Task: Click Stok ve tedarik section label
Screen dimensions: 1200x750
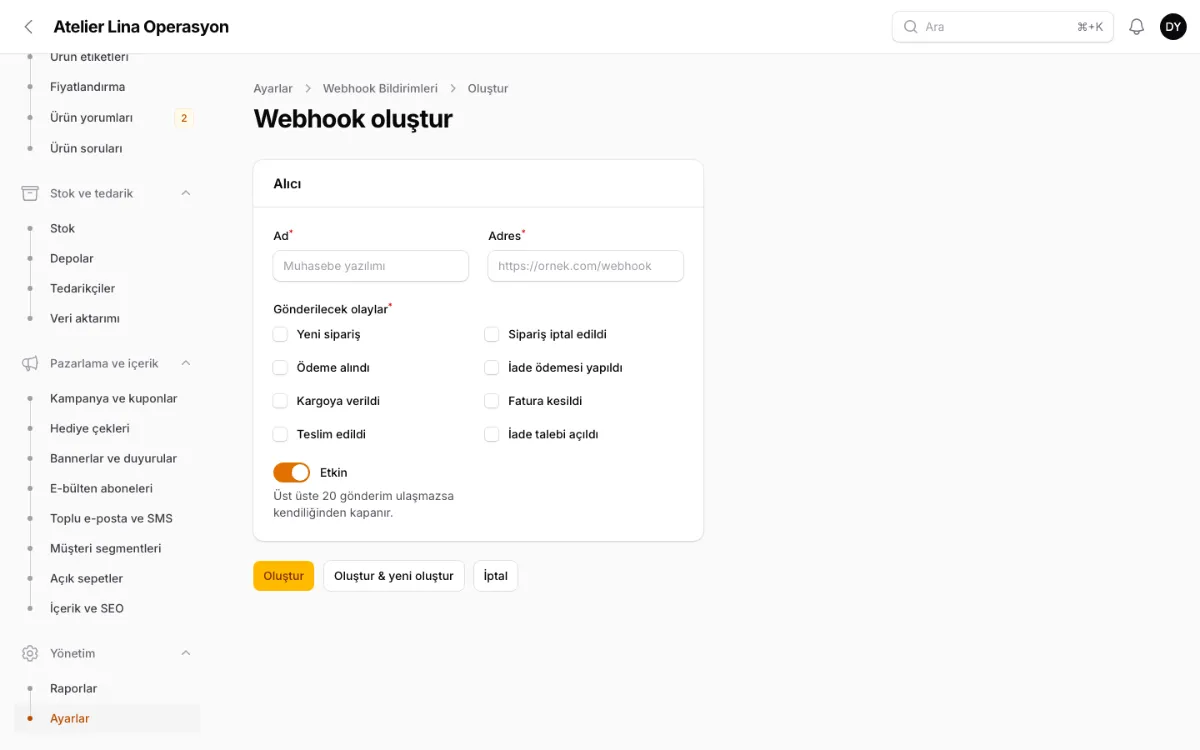Action: point(91,193)
